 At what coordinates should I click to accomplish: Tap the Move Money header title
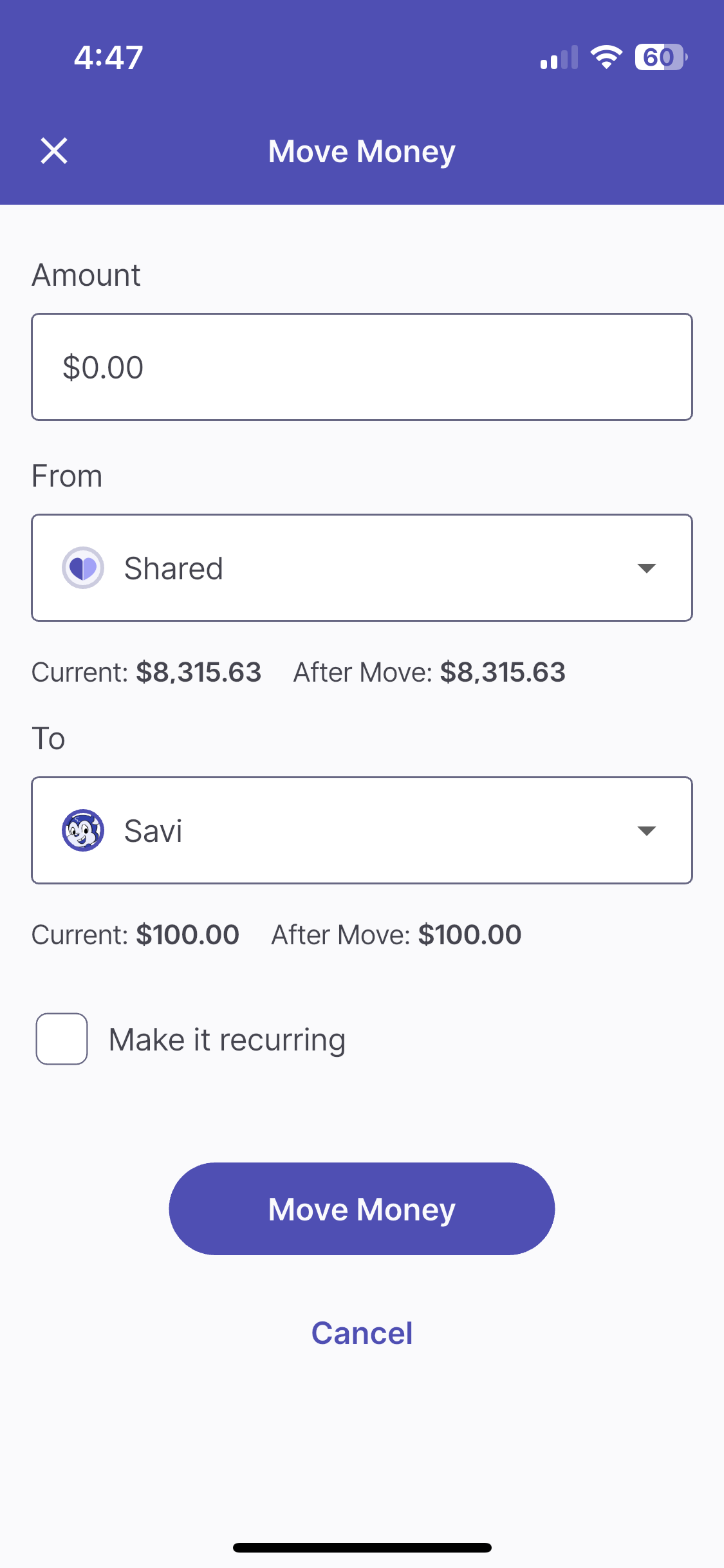tap(362, 151)
